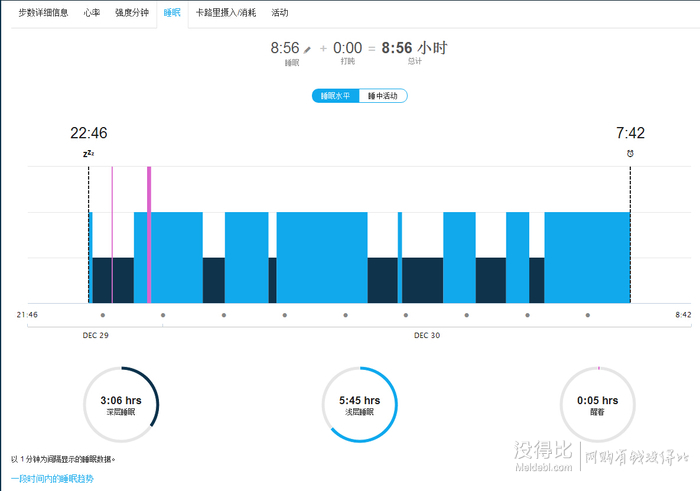Click the 22:46 sleep start time

[x=88, y=133]
